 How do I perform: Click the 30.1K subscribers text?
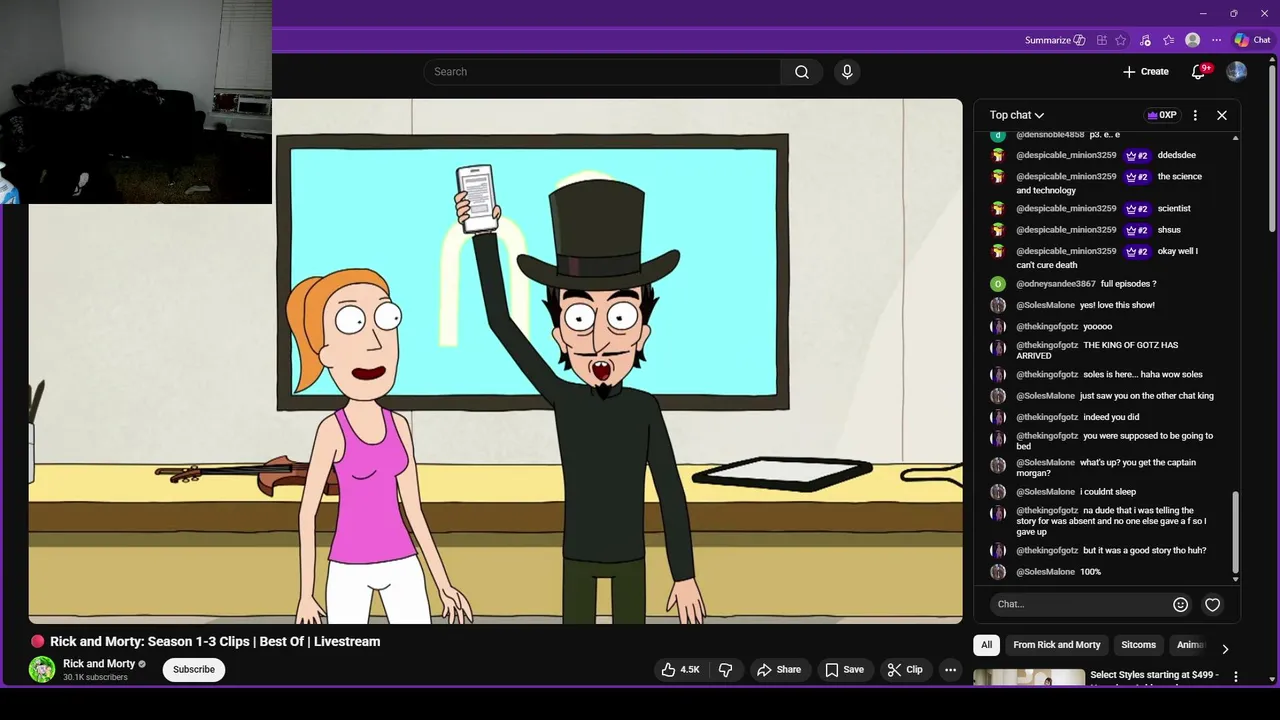[95, 678]
